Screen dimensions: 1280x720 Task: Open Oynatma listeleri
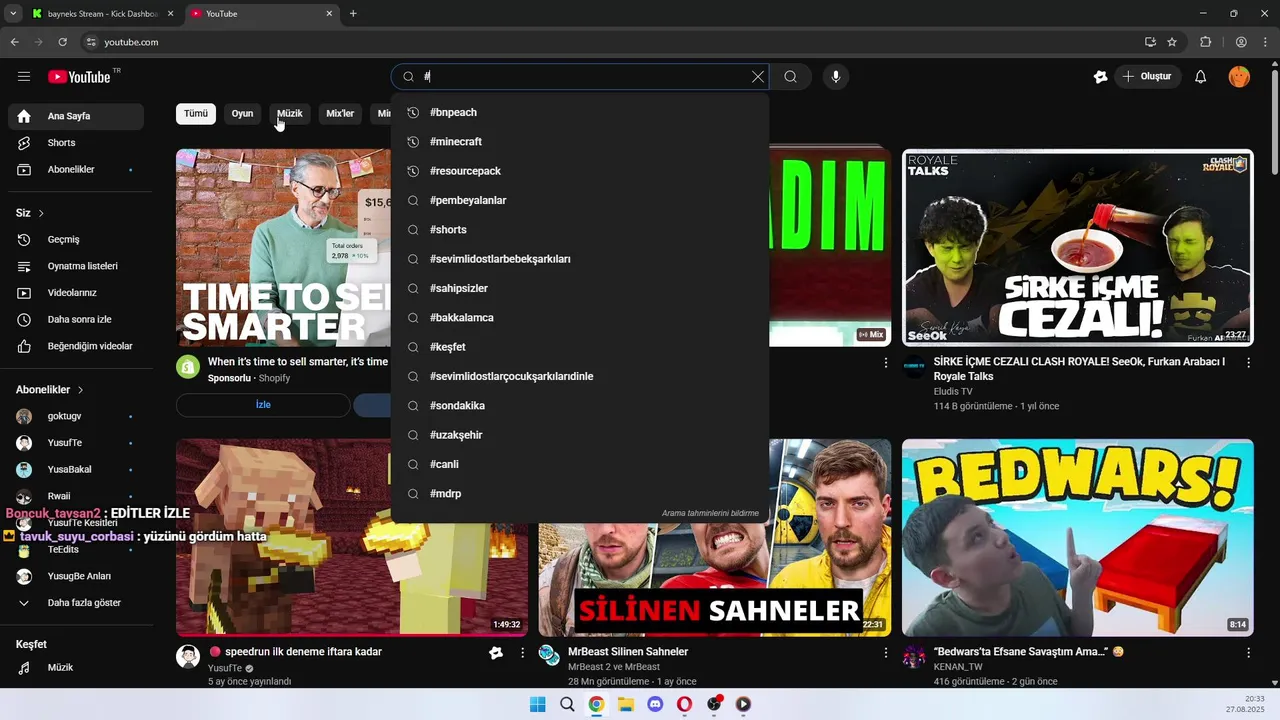point(76,266)
